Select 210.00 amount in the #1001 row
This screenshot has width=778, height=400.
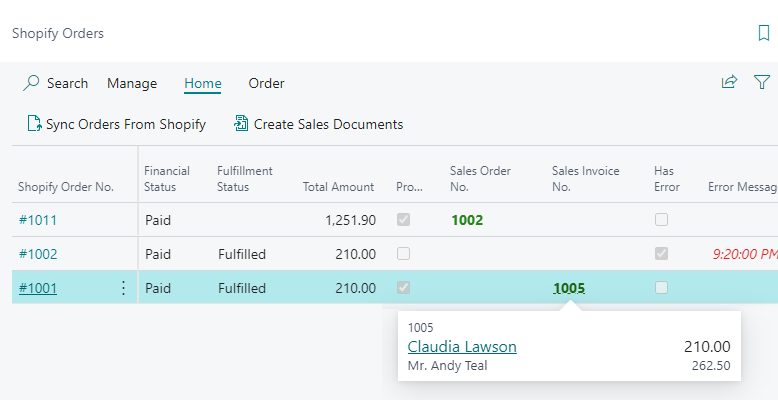[x=355, y=288]
